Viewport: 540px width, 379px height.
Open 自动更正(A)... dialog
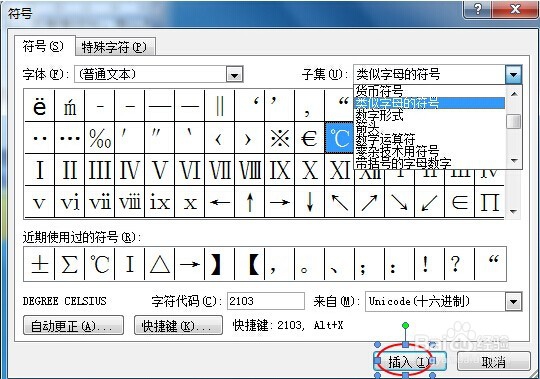pyautogui.click(x=73, y=325)
